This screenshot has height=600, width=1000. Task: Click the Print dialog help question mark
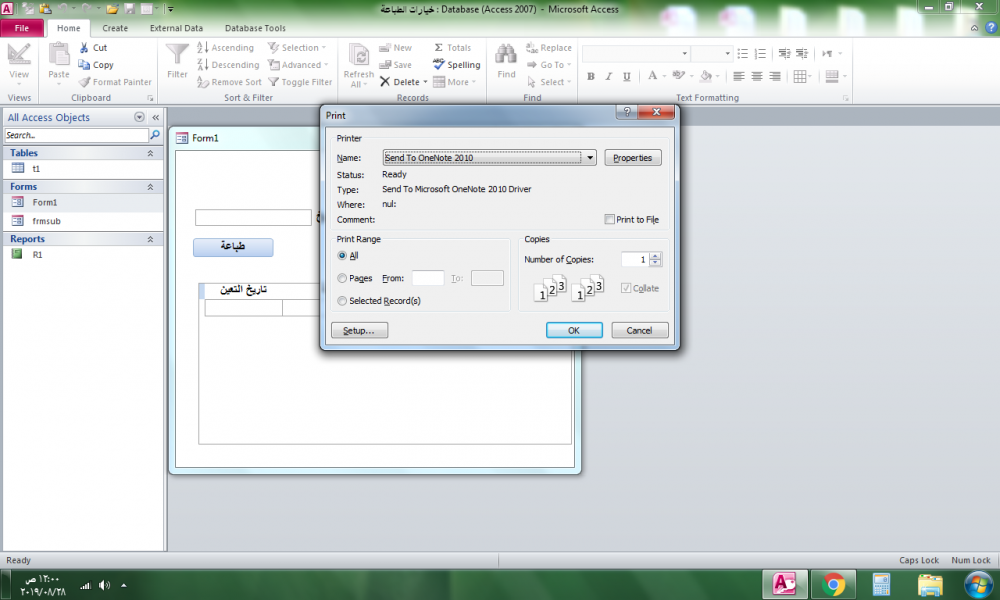coord(626,115)
